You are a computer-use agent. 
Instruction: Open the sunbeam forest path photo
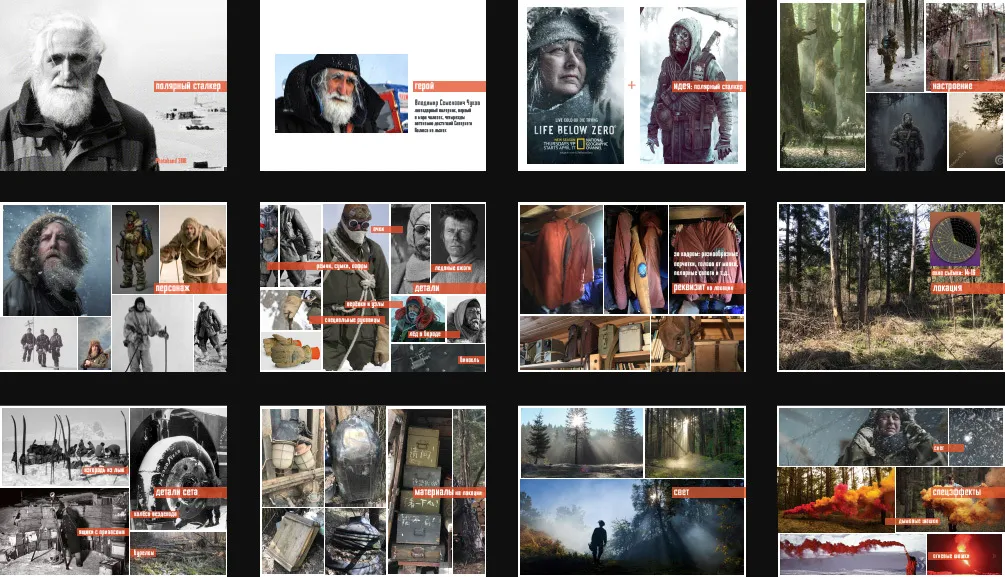(x=695, y=442)
